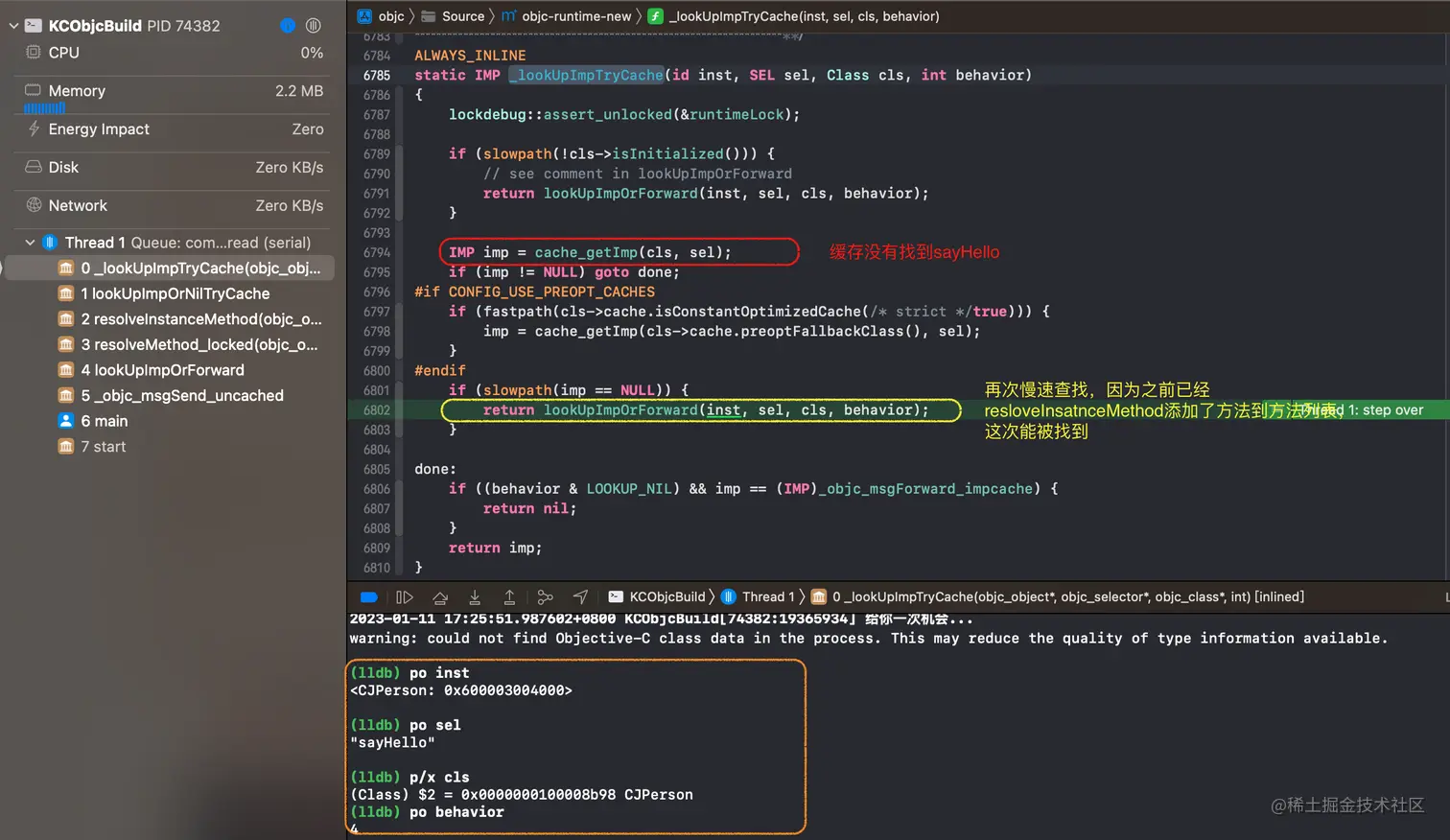This screenshot has width=1450, height=840.
Task: Click the Energy Impact lightning icon
Action: 34,128
